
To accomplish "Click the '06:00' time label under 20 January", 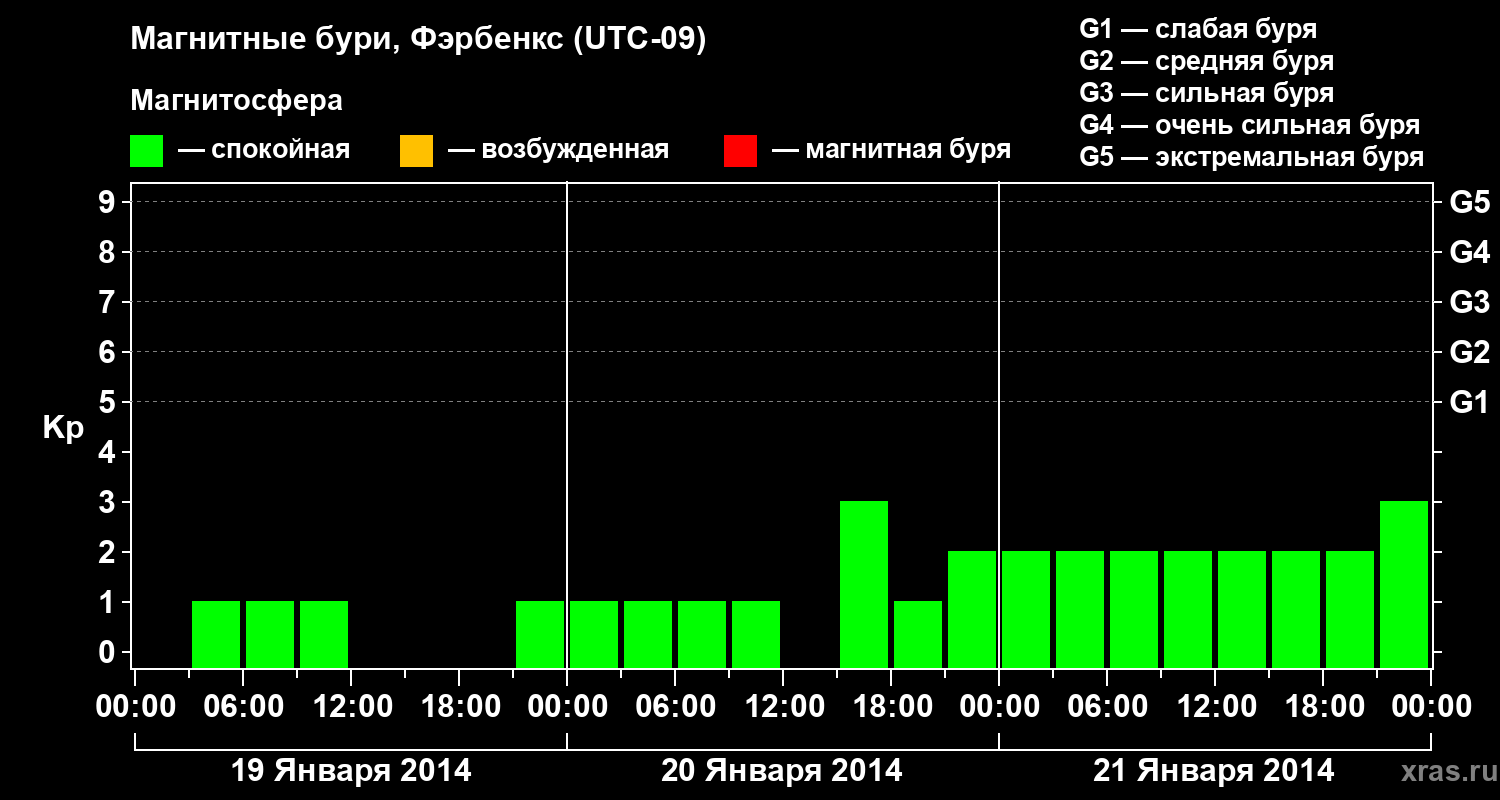I will [675, 707].
